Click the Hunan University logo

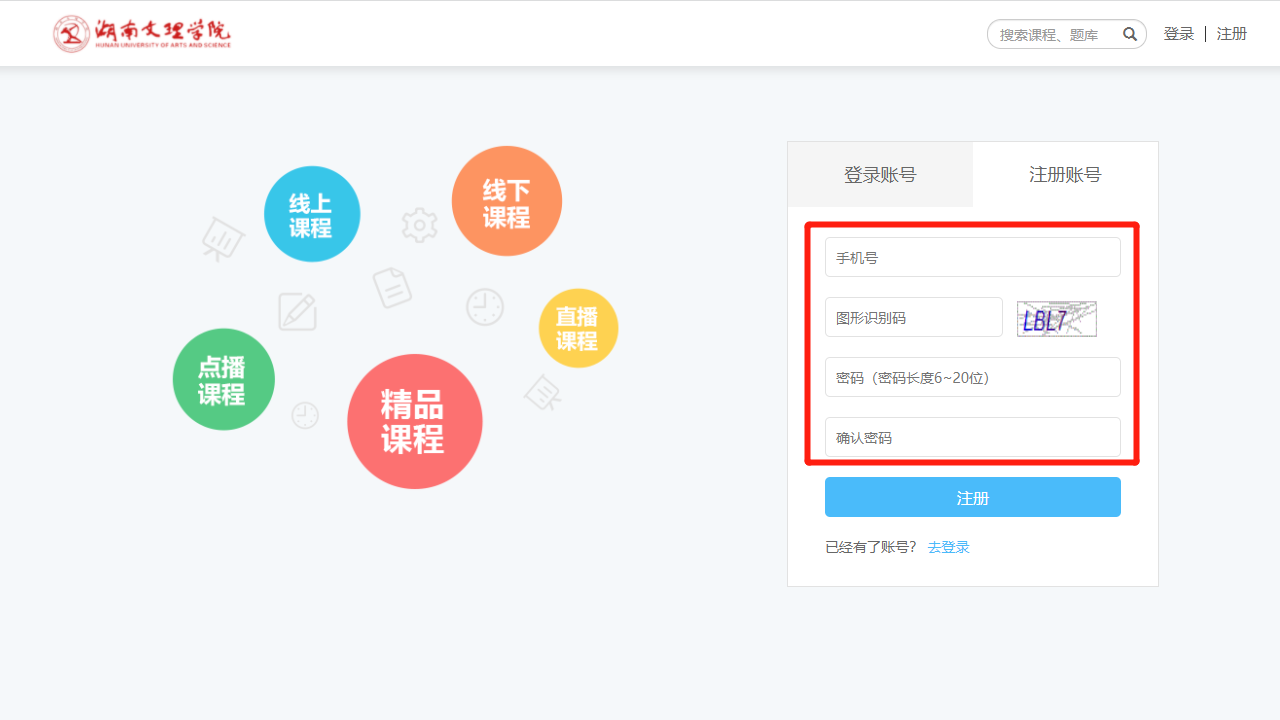point(142,34)
